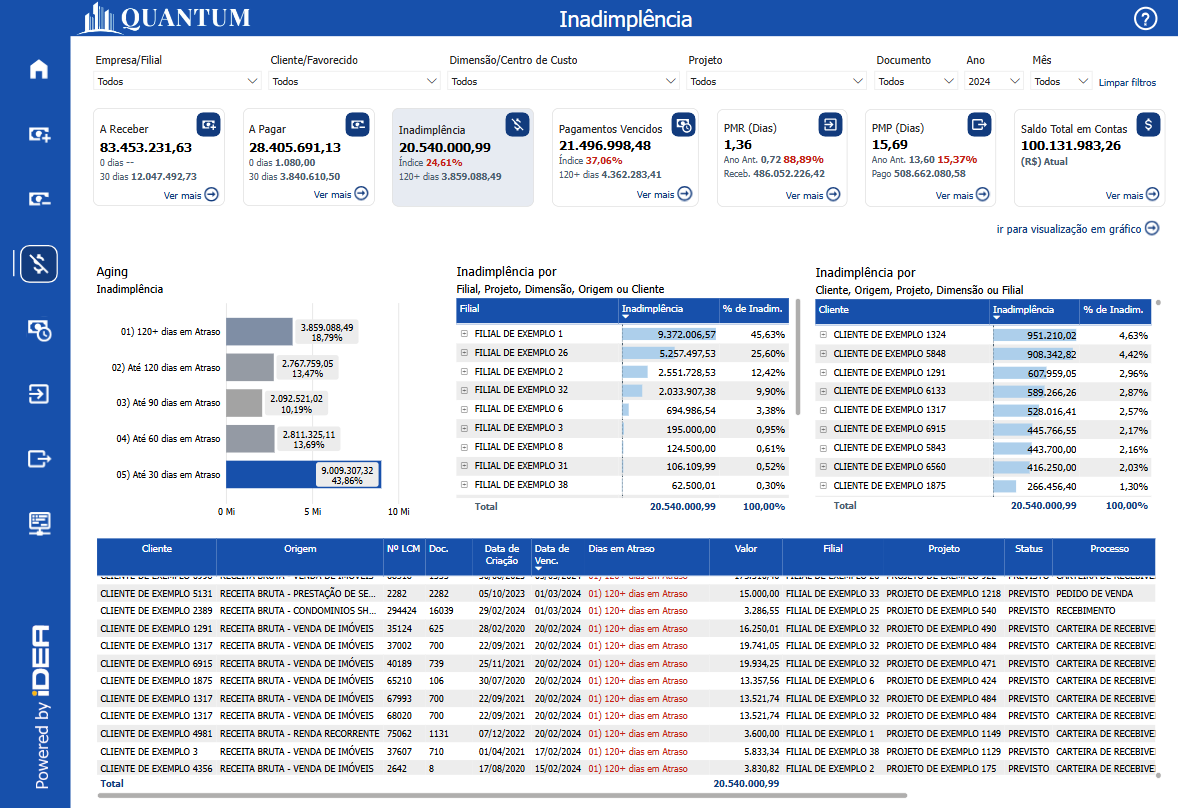This screenshot has width=1178, height=808.
Task: Open the Home page from sidebar
Action: tap(39, 69)
